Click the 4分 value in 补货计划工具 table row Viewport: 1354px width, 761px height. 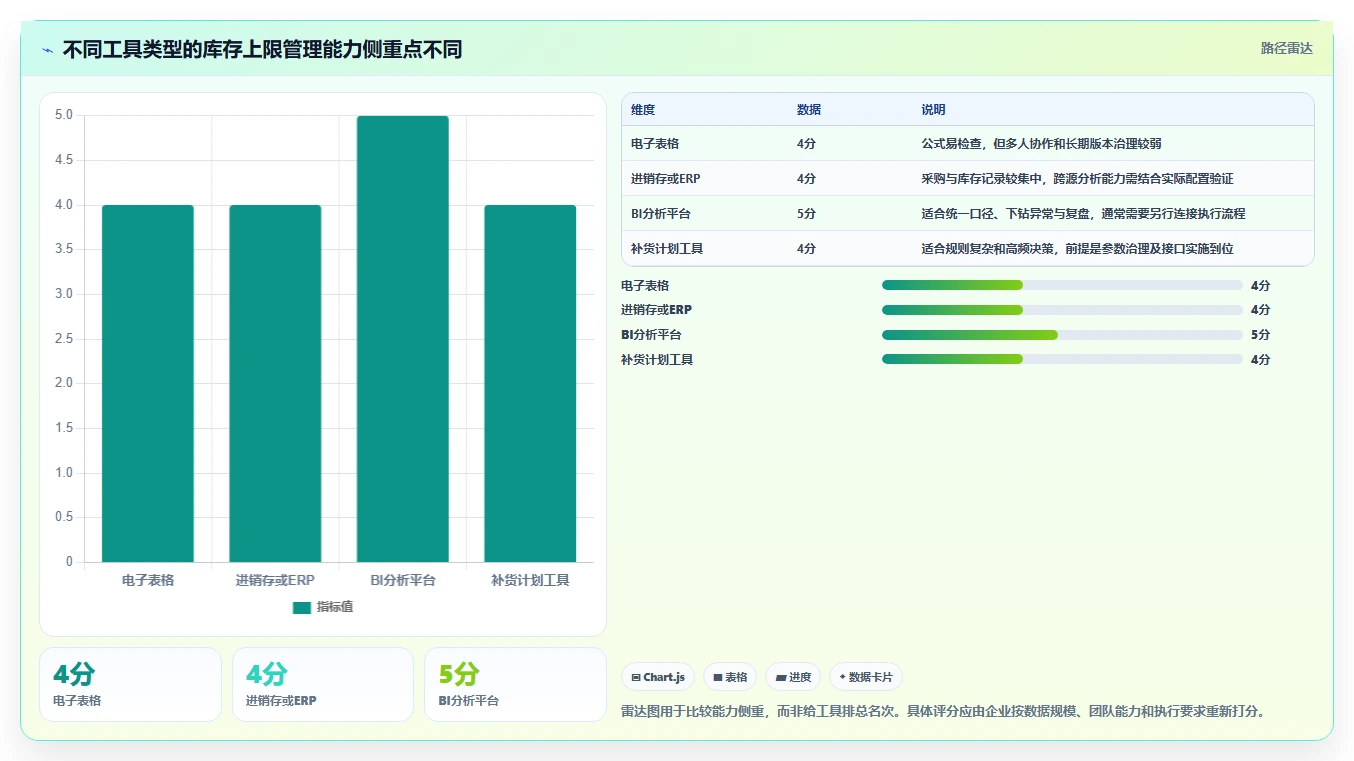click(806, 249)
